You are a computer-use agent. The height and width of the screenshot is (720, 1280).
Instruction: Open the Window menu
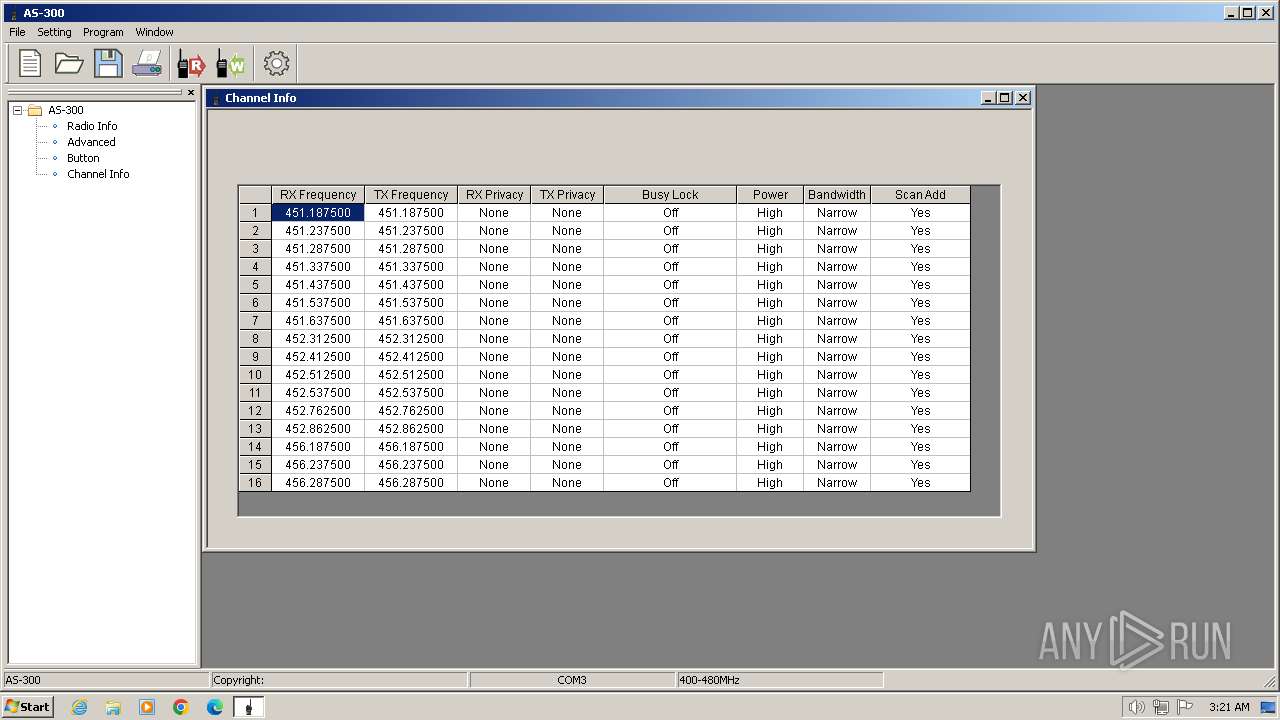coord(154,32)
